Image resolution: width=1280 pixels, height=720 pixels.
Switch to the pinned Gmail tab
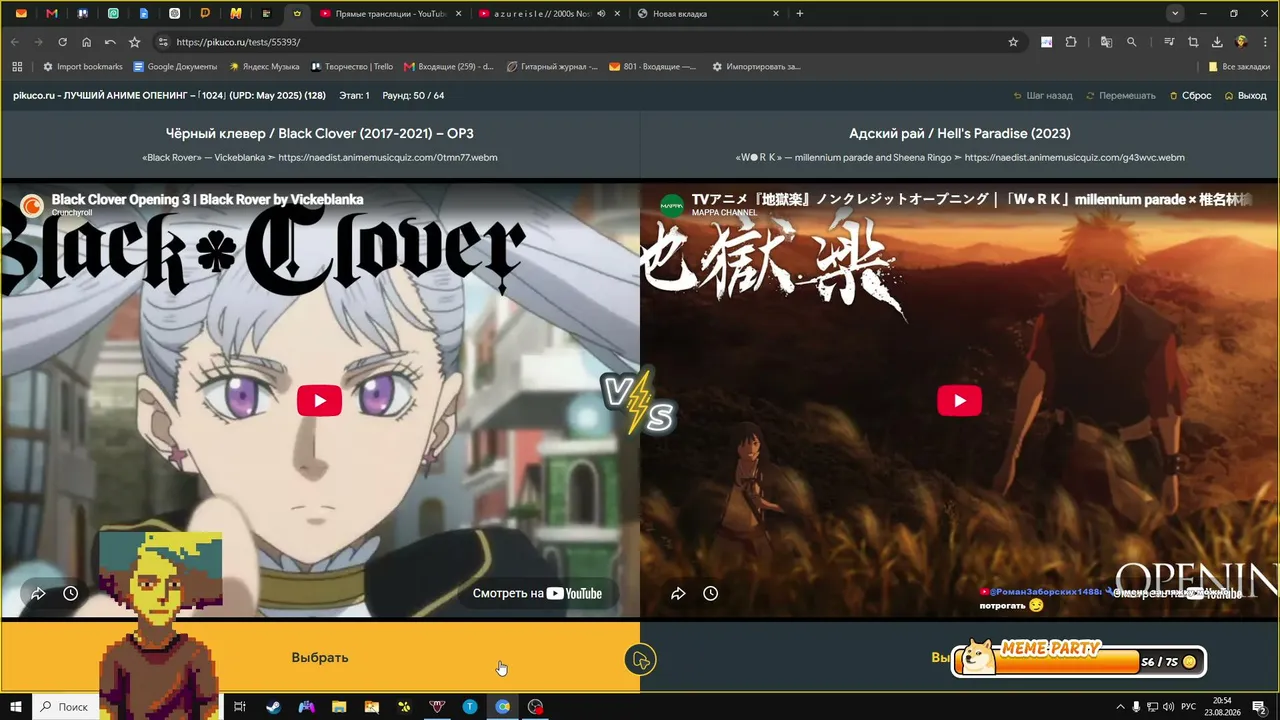52,14
